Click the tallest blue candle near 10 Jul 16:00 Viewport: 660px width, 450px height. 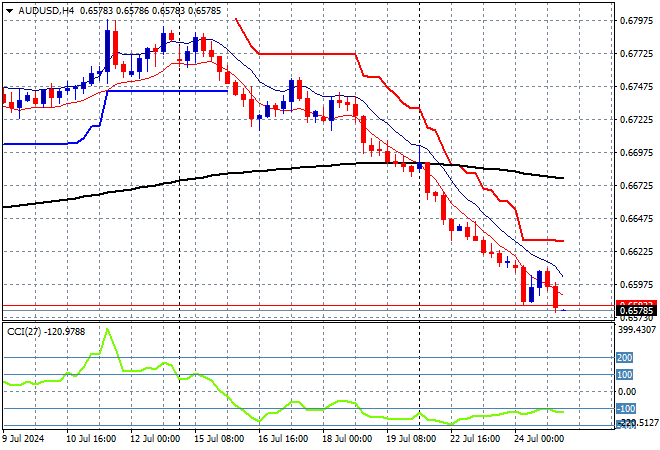click(108, 51)
